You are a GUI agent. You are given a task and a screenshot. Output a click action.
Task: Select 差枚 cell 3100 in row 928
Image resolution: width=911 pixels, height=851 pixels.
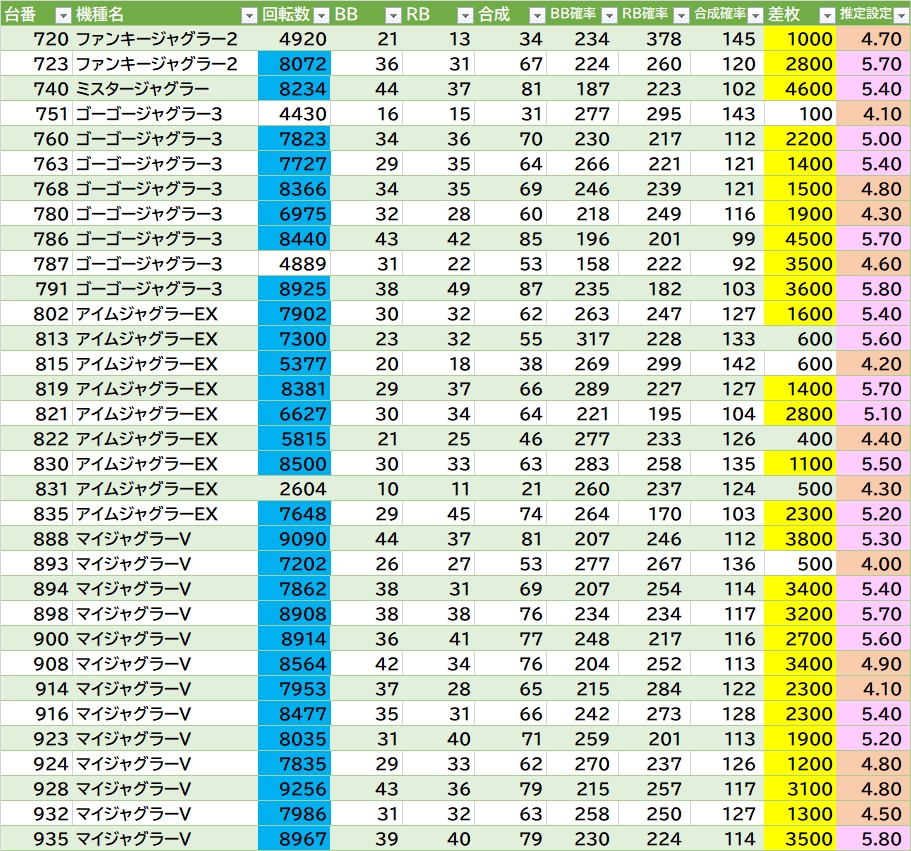[x=800, y=788]
